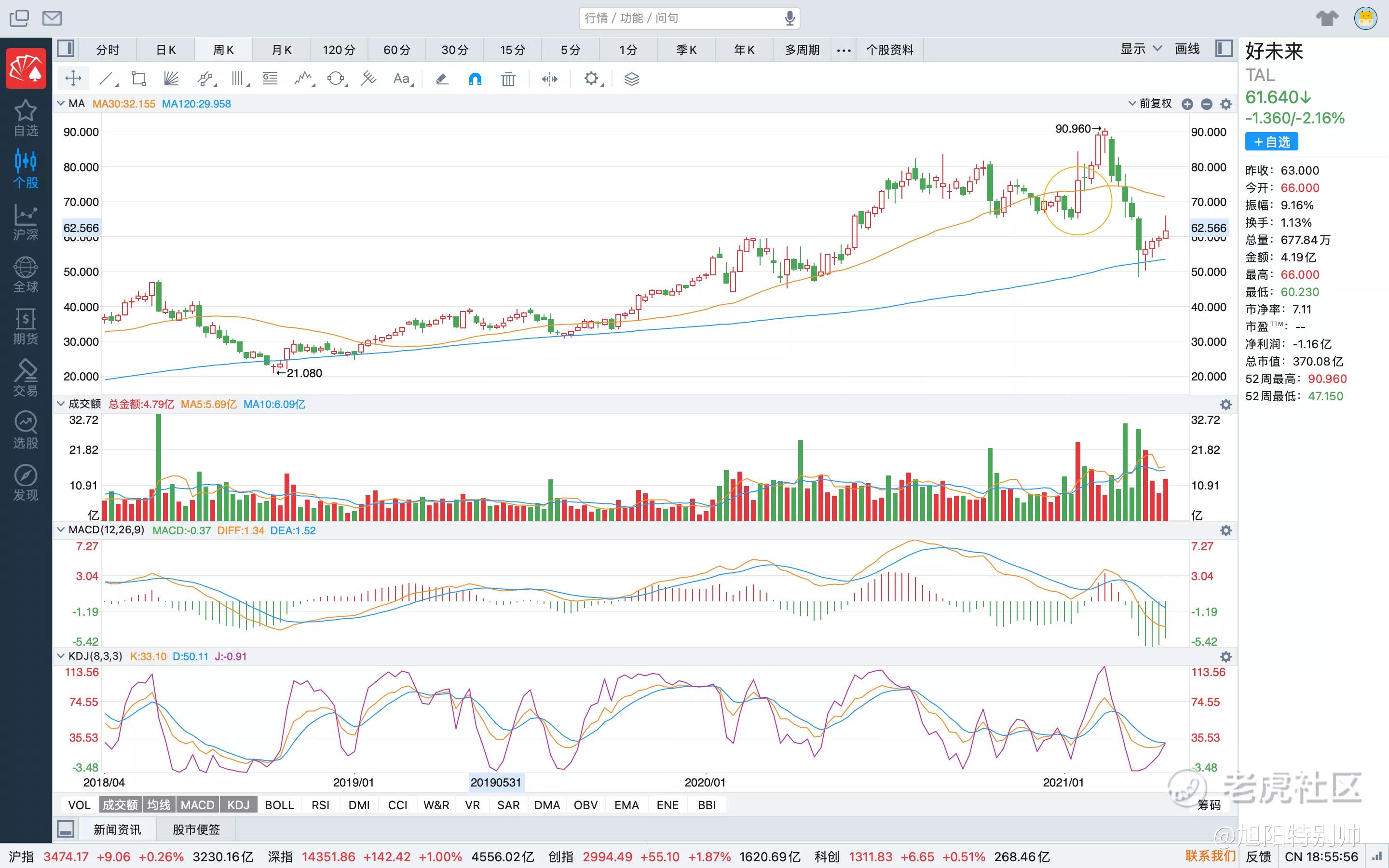The height and width of the screenshot is (868, 1389).
Task: Click the horizontal measure range tool
Action: tap(550, 79)
